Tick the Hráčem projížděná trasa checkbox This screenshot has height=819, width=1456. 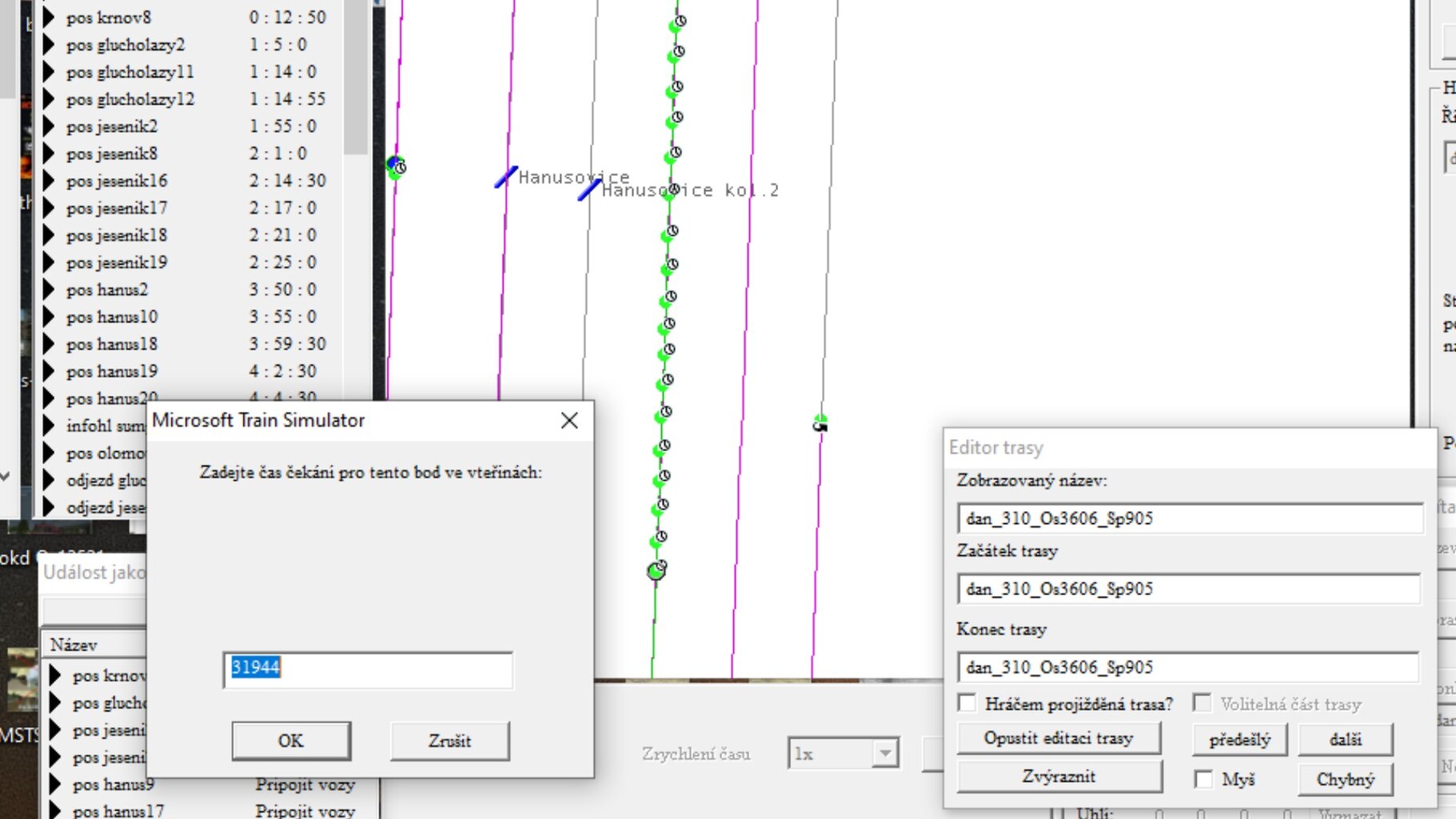pos(967,703)
